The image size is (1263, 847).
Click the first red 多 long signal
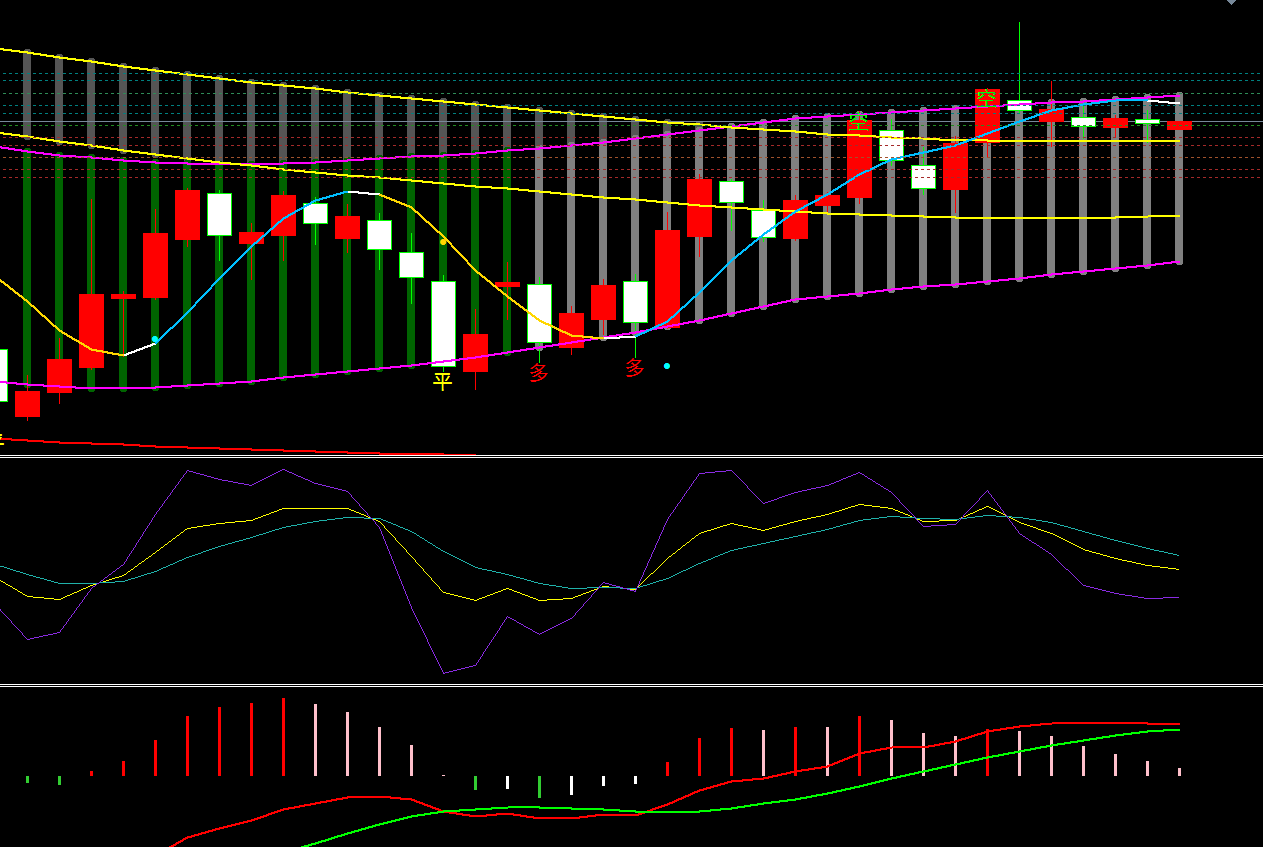coord(539,373)
